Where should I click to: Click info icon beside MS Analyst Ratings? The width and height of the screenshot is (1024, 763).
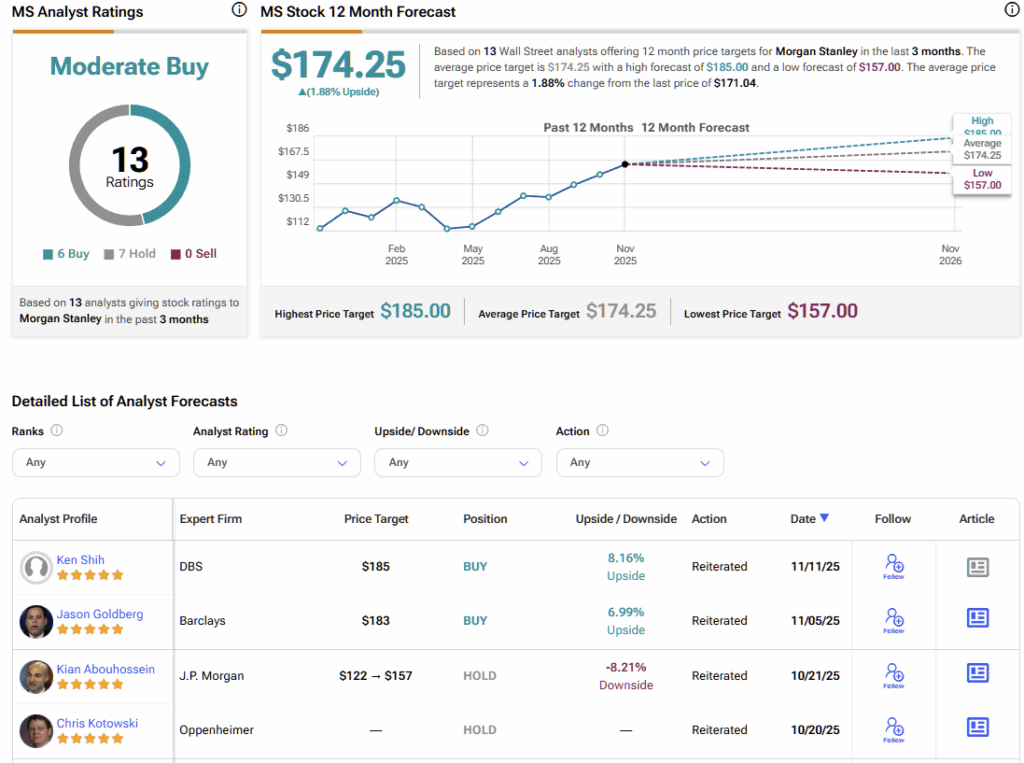[x=239, y=10]
